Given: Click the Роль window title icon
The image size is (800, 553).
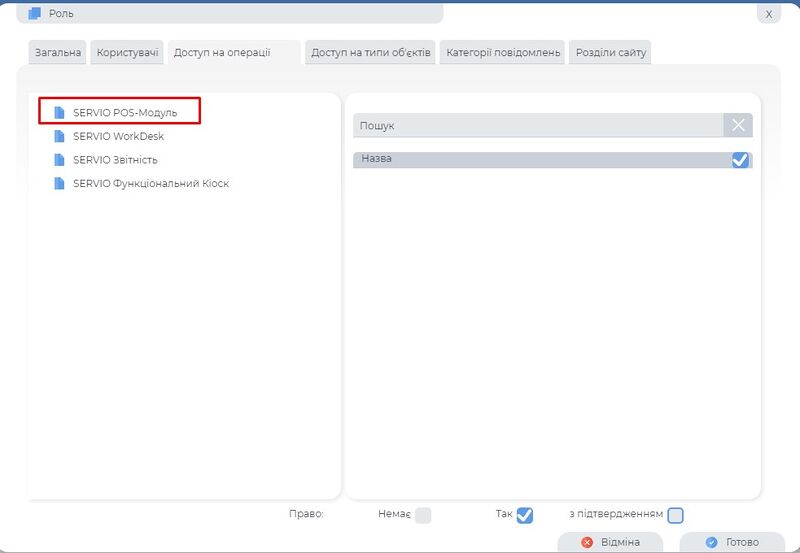Looking at the screenshot, I should pyautogui.click(x=35, y=14).
